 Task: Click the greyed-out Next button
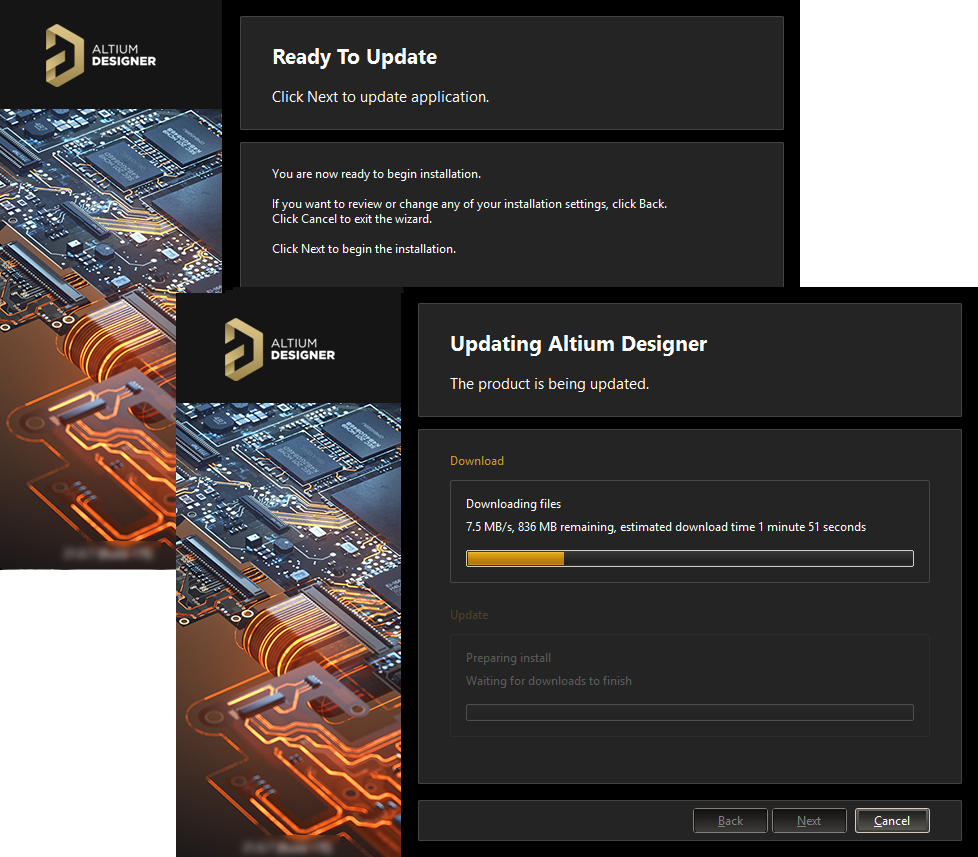point(809,821)
